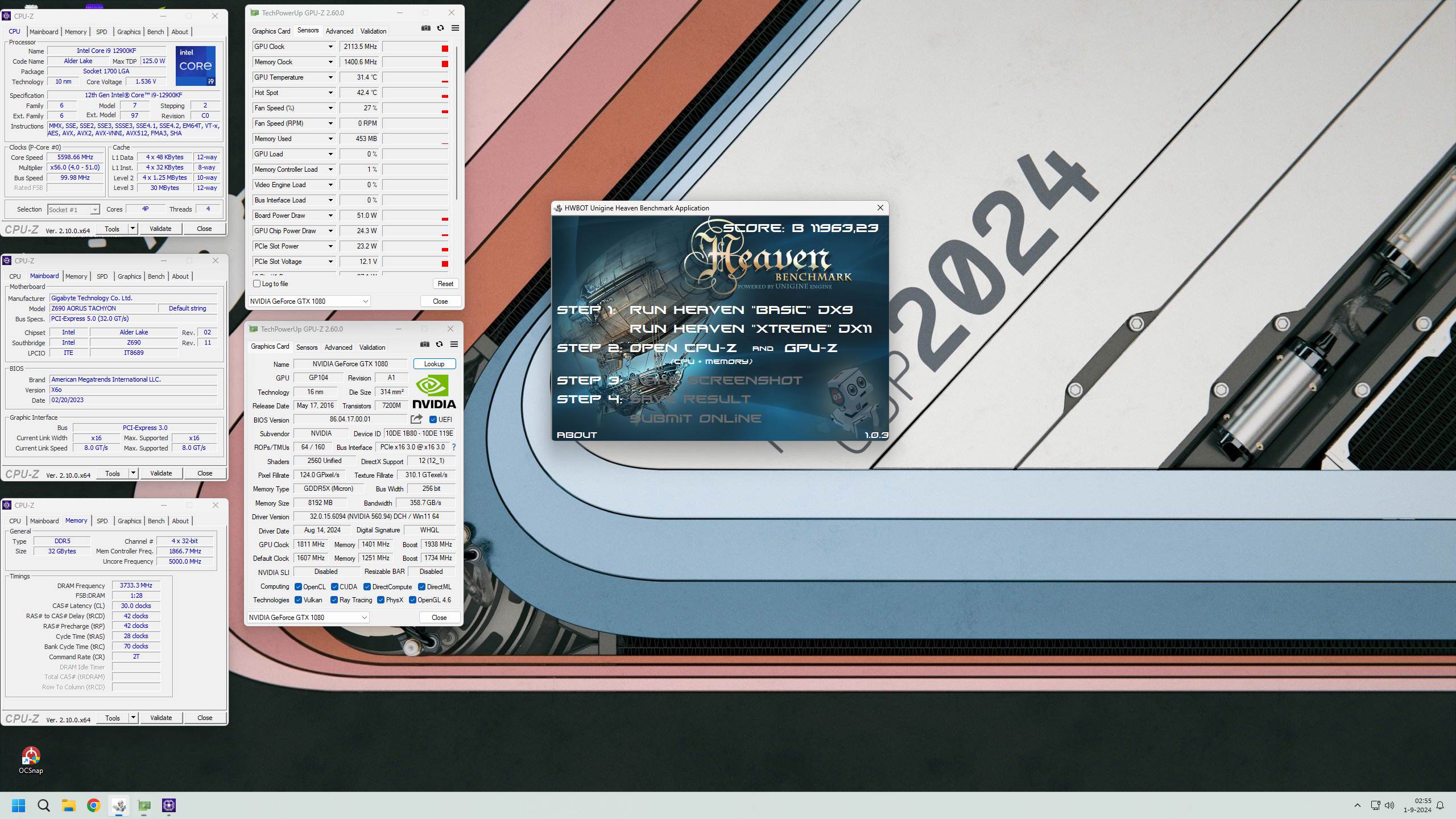The image size is (1456, 819).
Task: Toggle the Ray Tracing checkbox
Action: pos(334,600)
